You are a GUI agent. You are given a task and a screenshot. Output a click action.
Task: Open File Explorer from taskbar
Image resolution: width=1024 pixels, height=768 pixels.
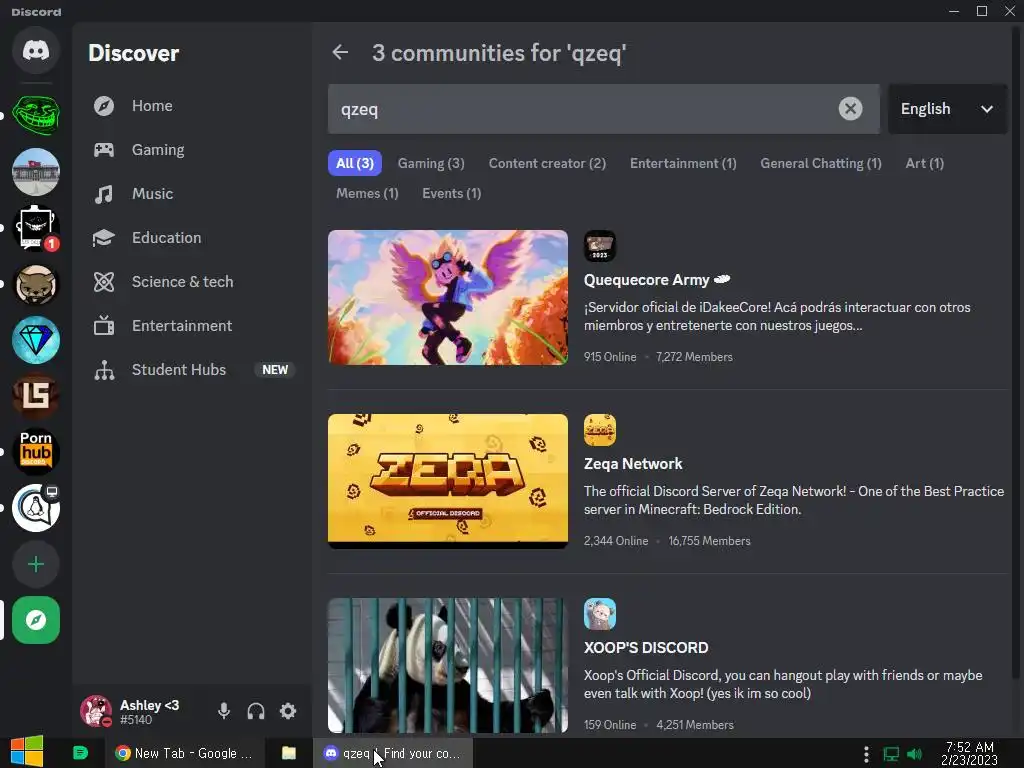click(289, 753)
